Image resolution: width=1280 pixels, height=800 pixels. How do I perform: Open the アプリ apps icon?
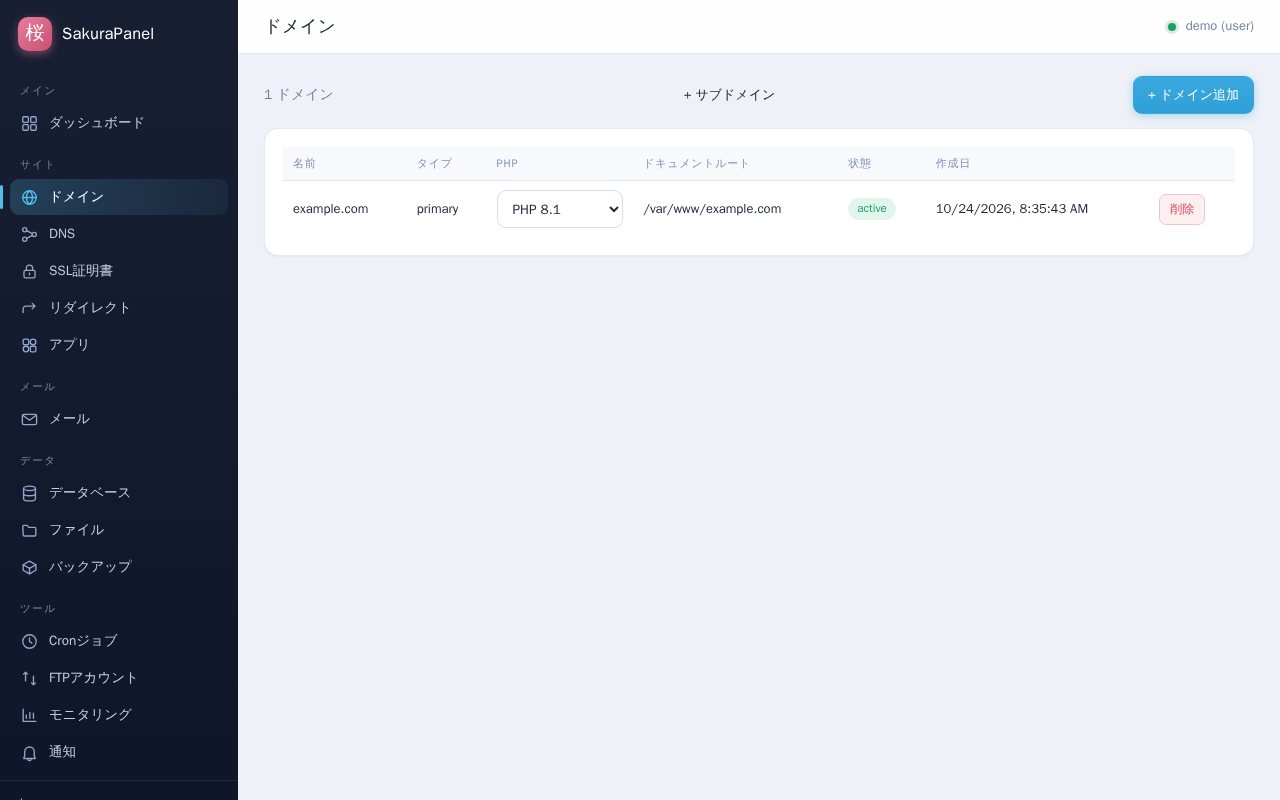[x=29, y=345]
